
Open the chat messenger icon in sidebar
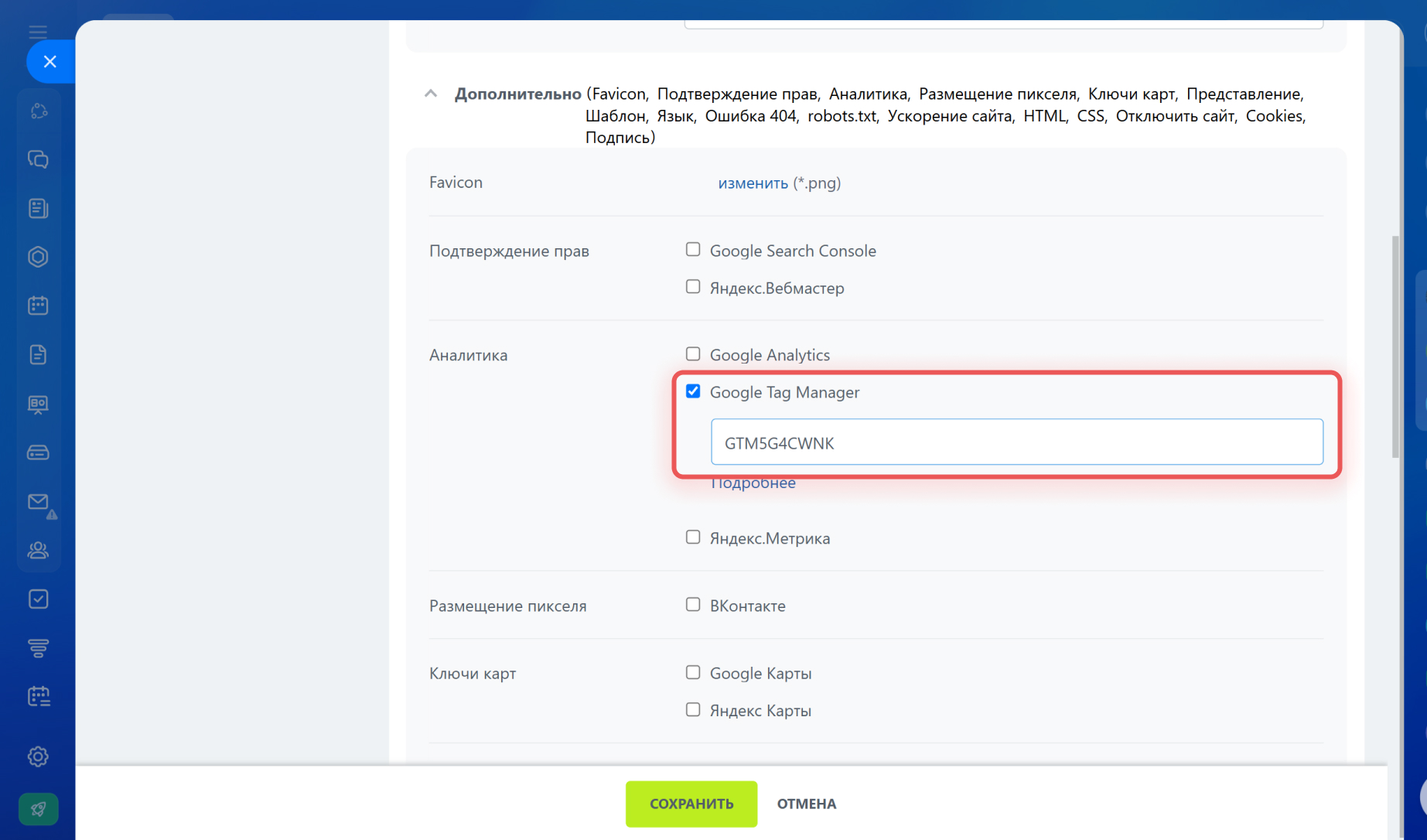click(38, 159)
